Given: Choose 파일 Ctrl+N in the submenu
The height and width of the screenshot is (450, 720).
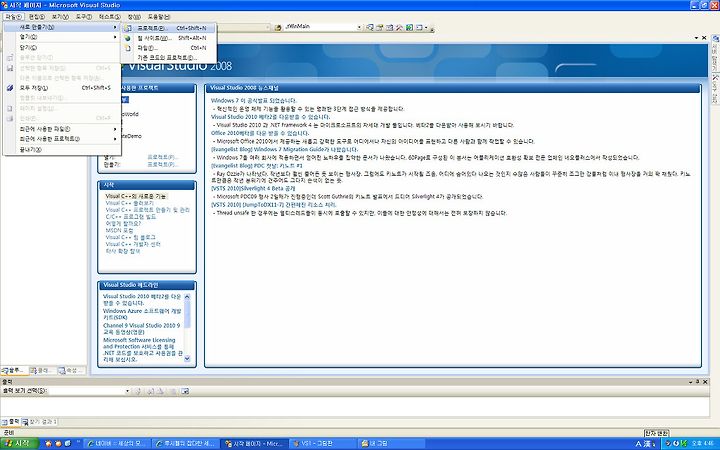Looking at the screenshot, I should click(168, 48).
